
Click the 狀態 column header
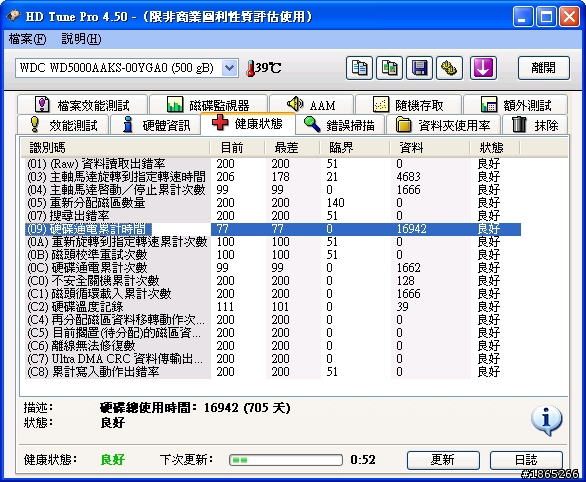coord(495,148)
